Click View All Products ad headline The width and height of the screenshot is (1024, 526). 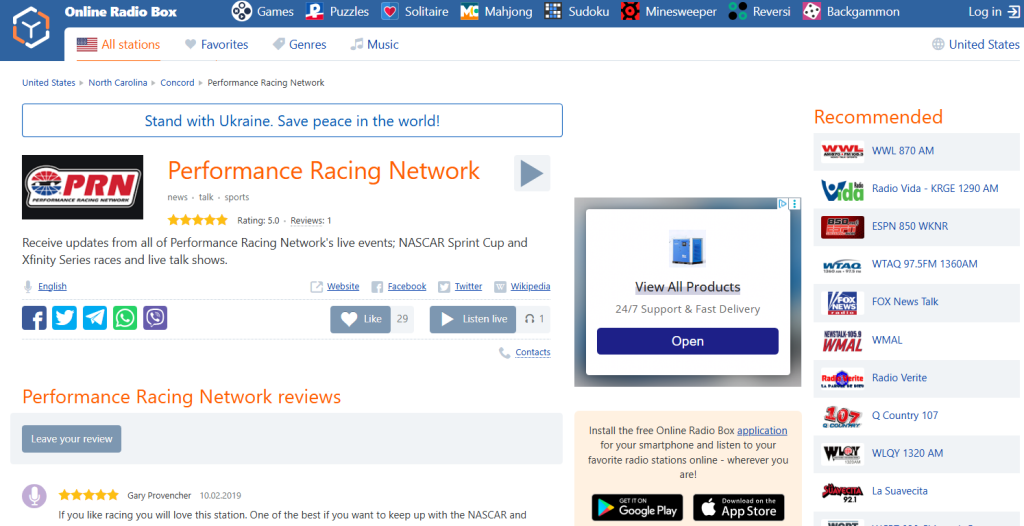(x=688, y=287)
